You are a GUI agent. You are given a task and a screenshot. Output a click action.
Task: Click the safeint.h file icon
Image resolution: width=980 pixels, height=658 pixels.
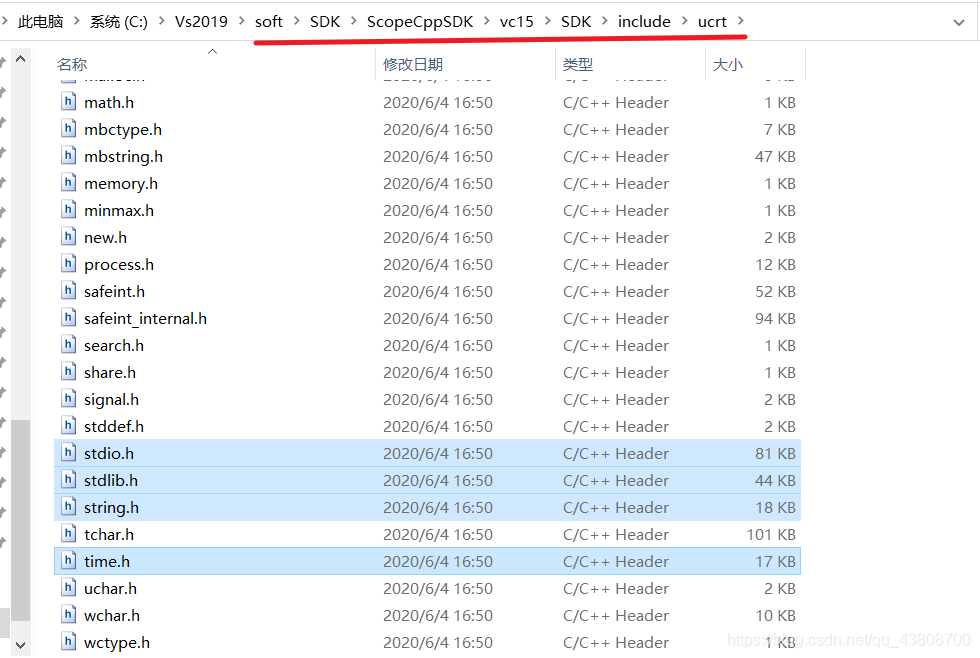[x=69, y=291]
